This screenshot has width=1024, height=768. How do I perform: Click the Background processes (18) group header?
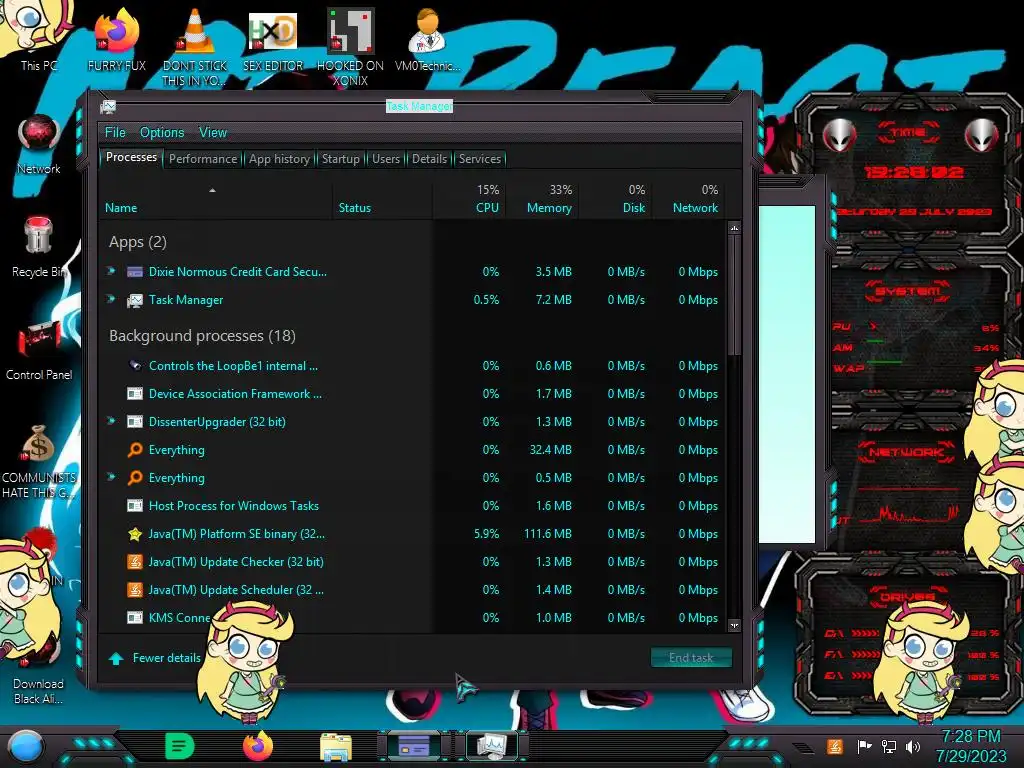202,336
